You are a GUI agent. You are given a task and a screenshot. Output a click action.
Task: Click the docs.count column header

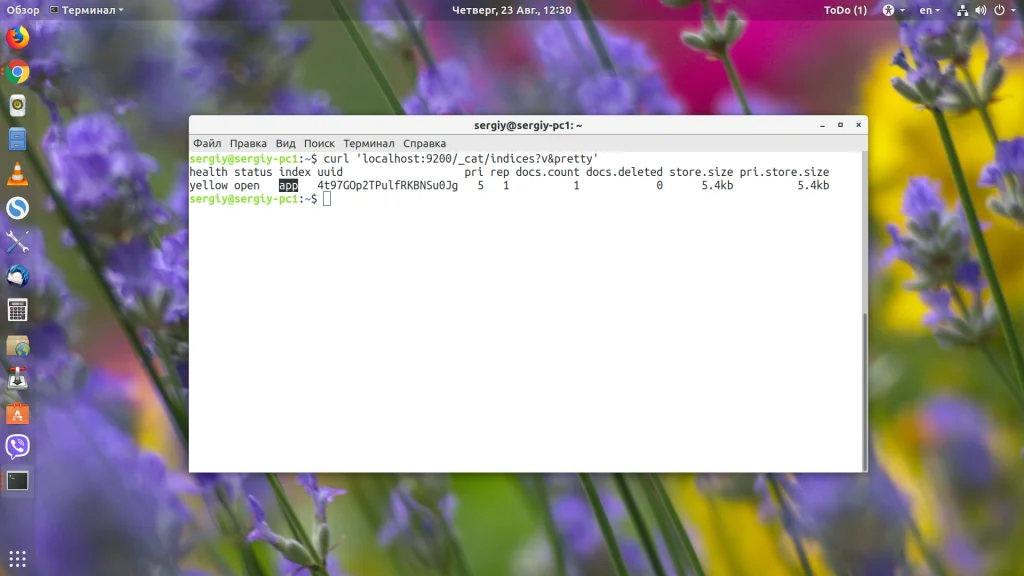[547, 172]
